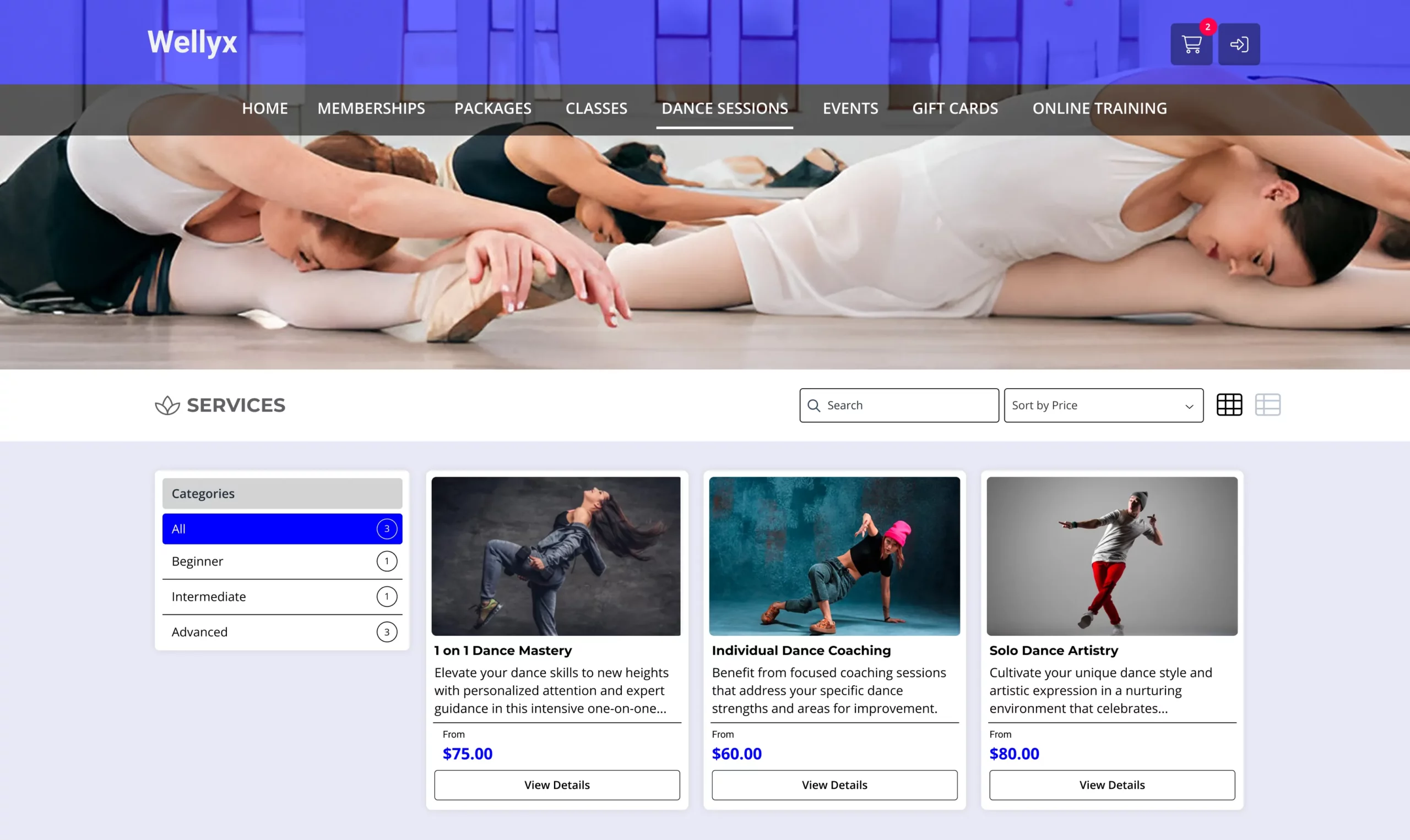Click the login arrow icon
Image resolution: width=1410 pixels, height=840 pixels.
coord(1238,44)
